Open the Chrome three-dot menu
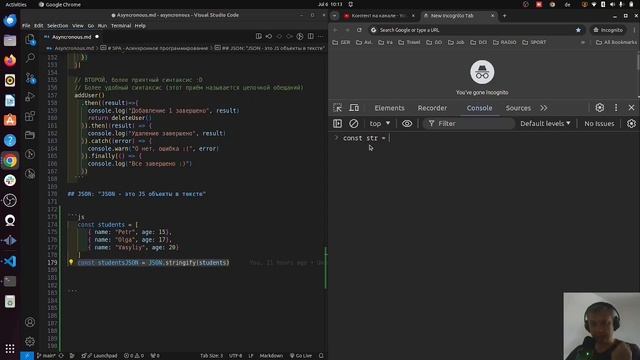This screenshot has height=360, width=640. pyautogui.click(x=635, y=30)
